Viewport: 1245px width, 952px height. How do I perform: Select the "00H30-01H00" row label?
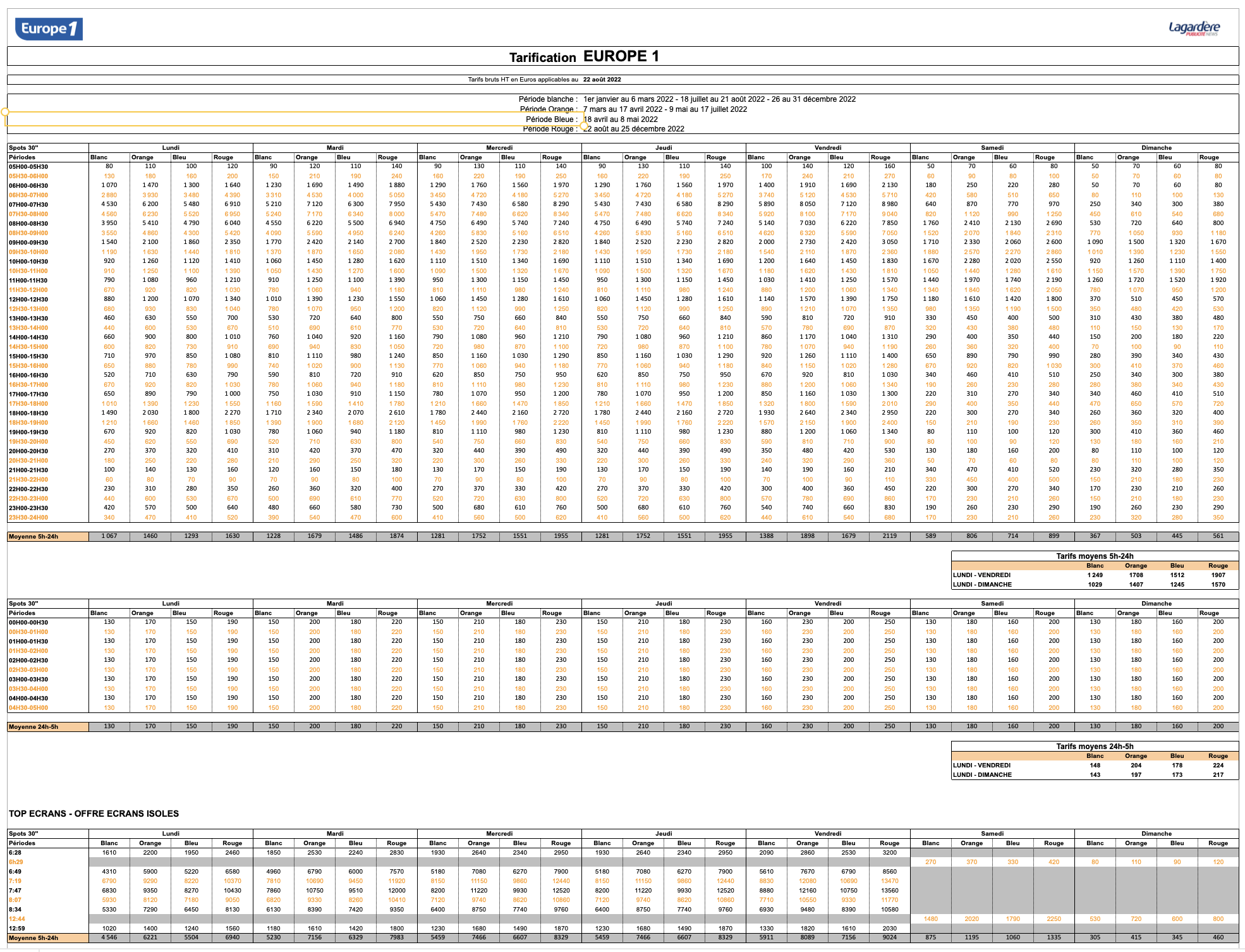(x=28, y=632)
